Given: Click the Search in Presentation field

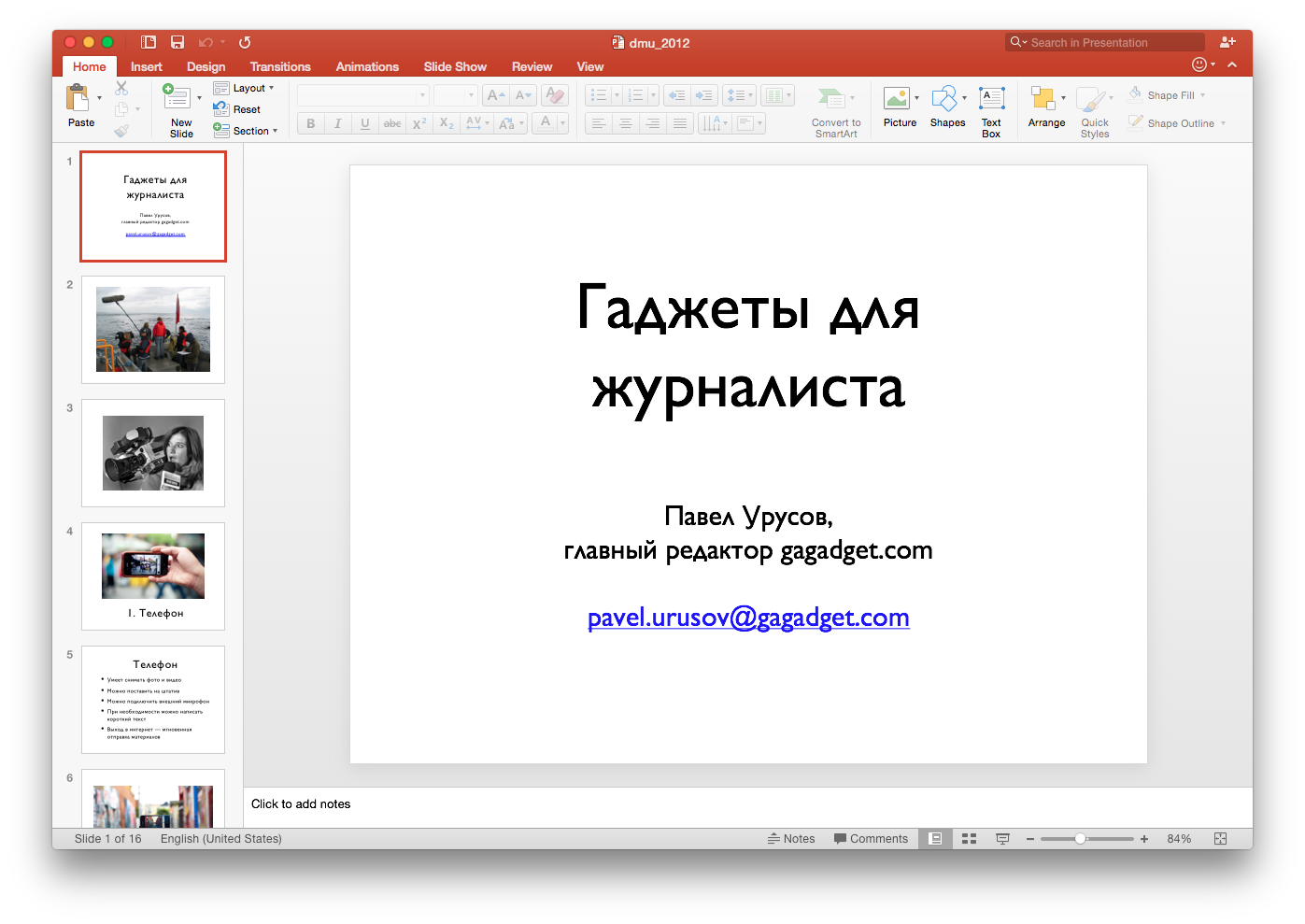Looking at the screenshot, I should tap(1105, 42).
